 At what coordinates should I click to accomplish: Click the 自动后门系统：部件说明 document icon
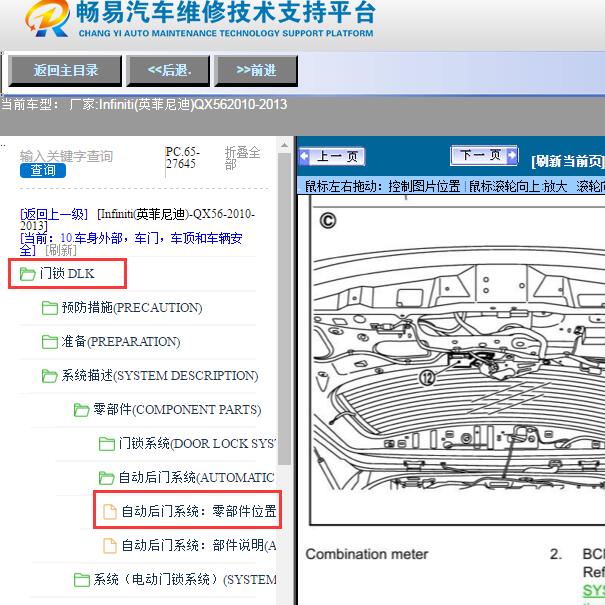coord(110,546)
